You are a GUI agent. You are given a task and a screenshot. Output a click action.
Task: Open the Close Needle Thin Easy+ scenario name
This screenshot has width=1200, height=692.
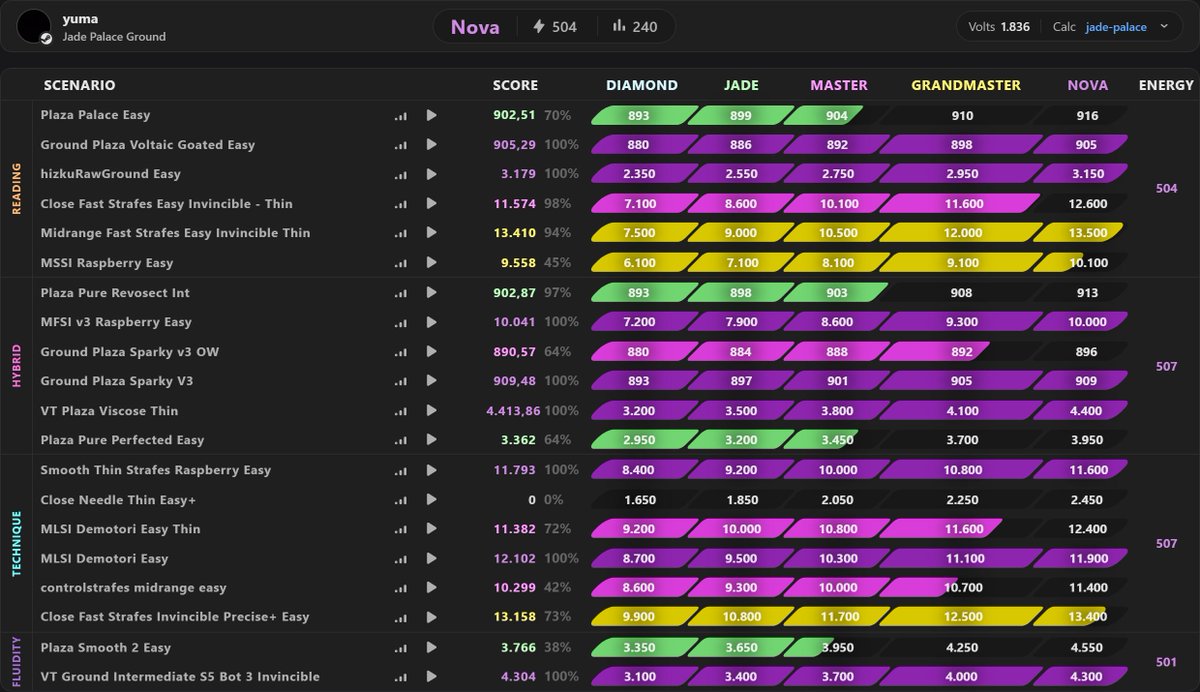(x=118, y=499)
